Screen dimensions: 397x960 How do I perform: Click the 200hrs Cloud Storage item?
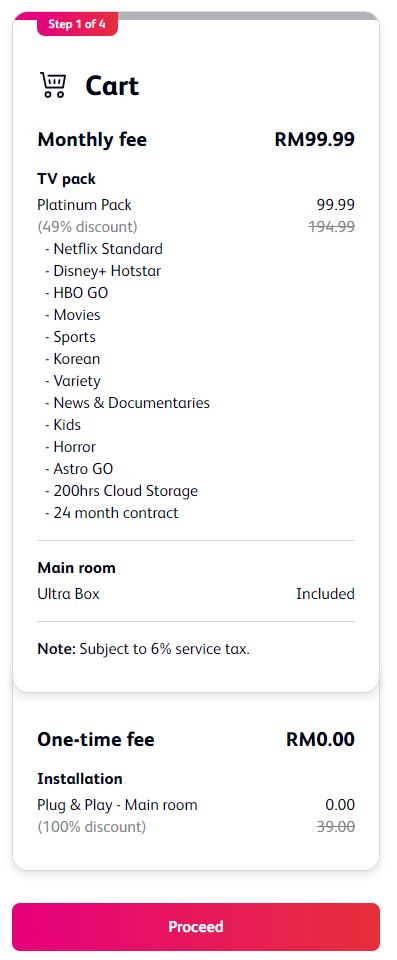coord(121,491)
